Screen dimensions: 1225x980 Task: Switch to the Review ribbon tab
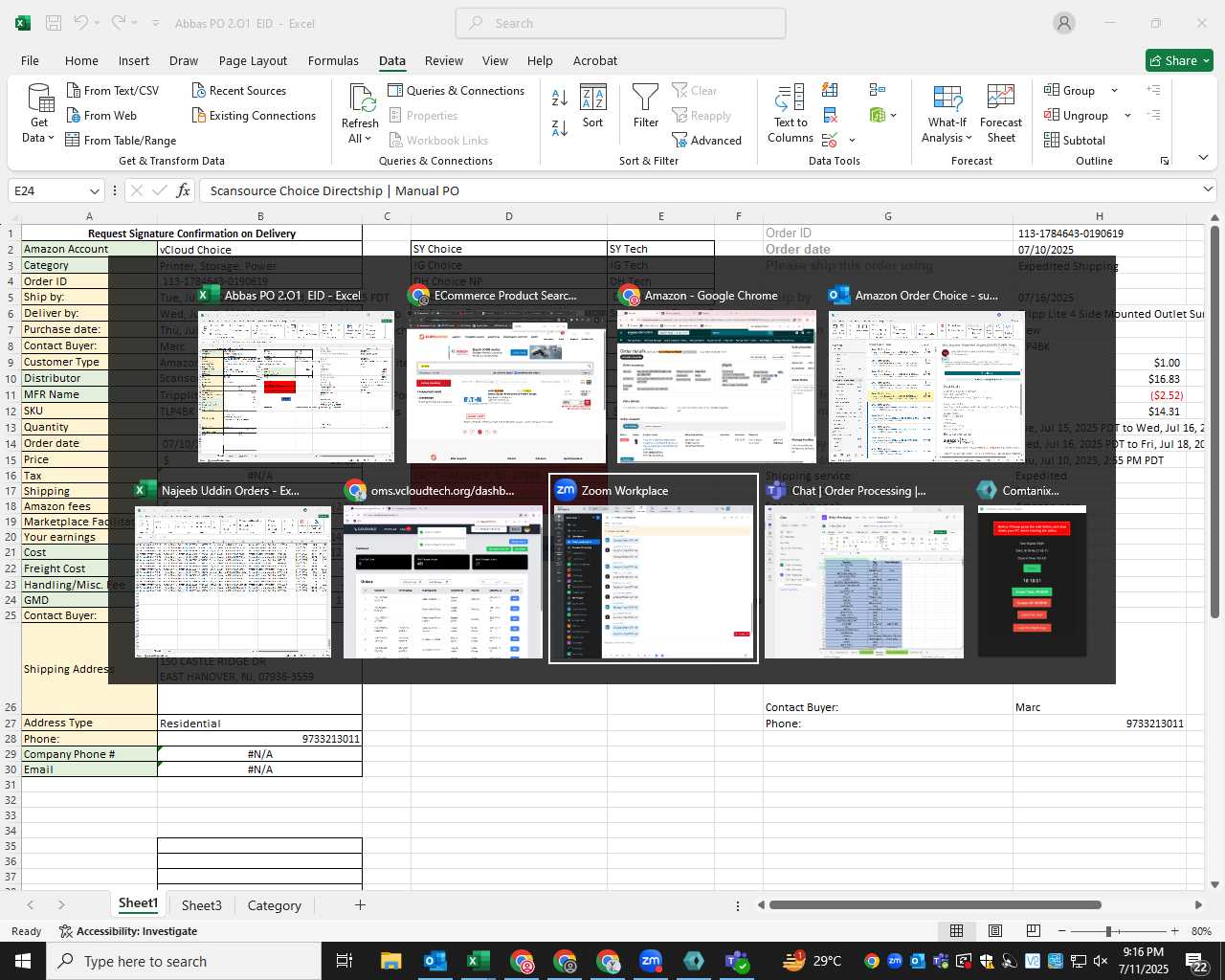(x=444, y=60)
